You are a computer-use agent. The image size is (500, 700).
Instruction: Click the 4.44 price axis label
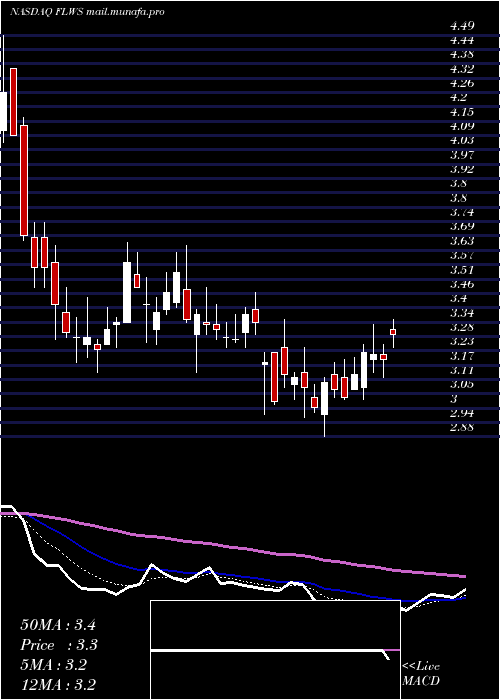462,40
